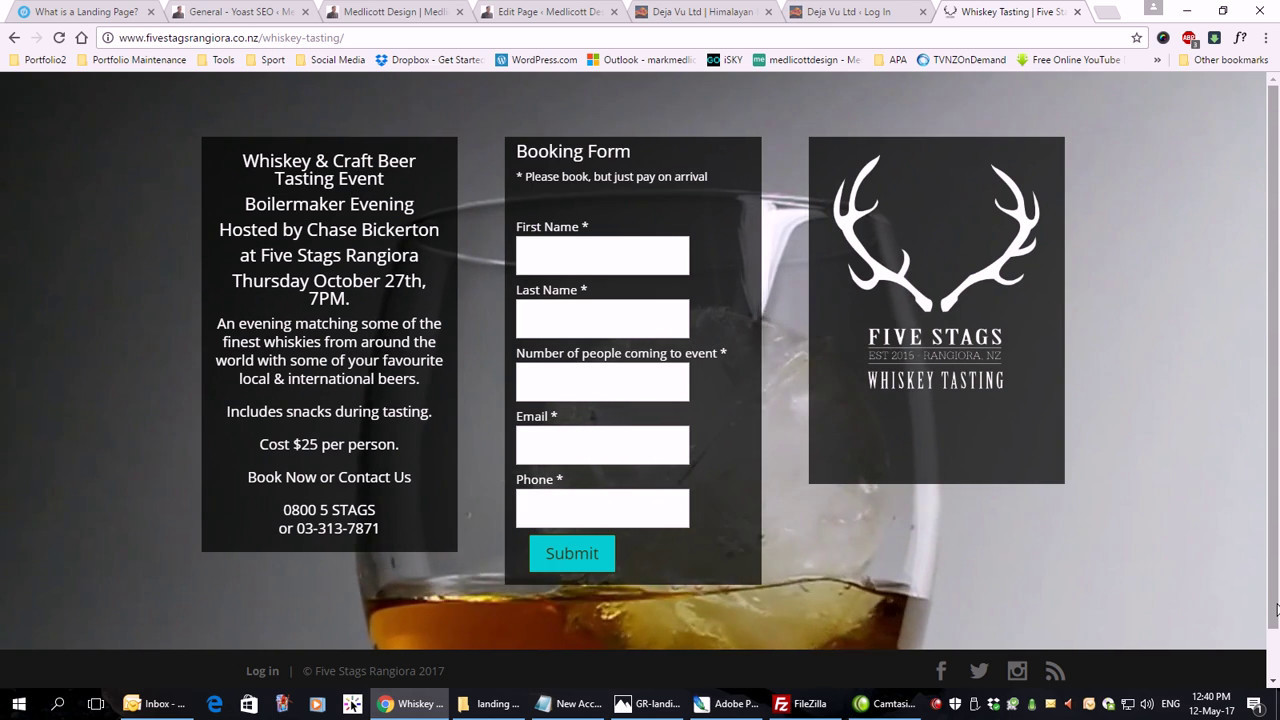
Task: Submit the booking form
Action: 572,553
